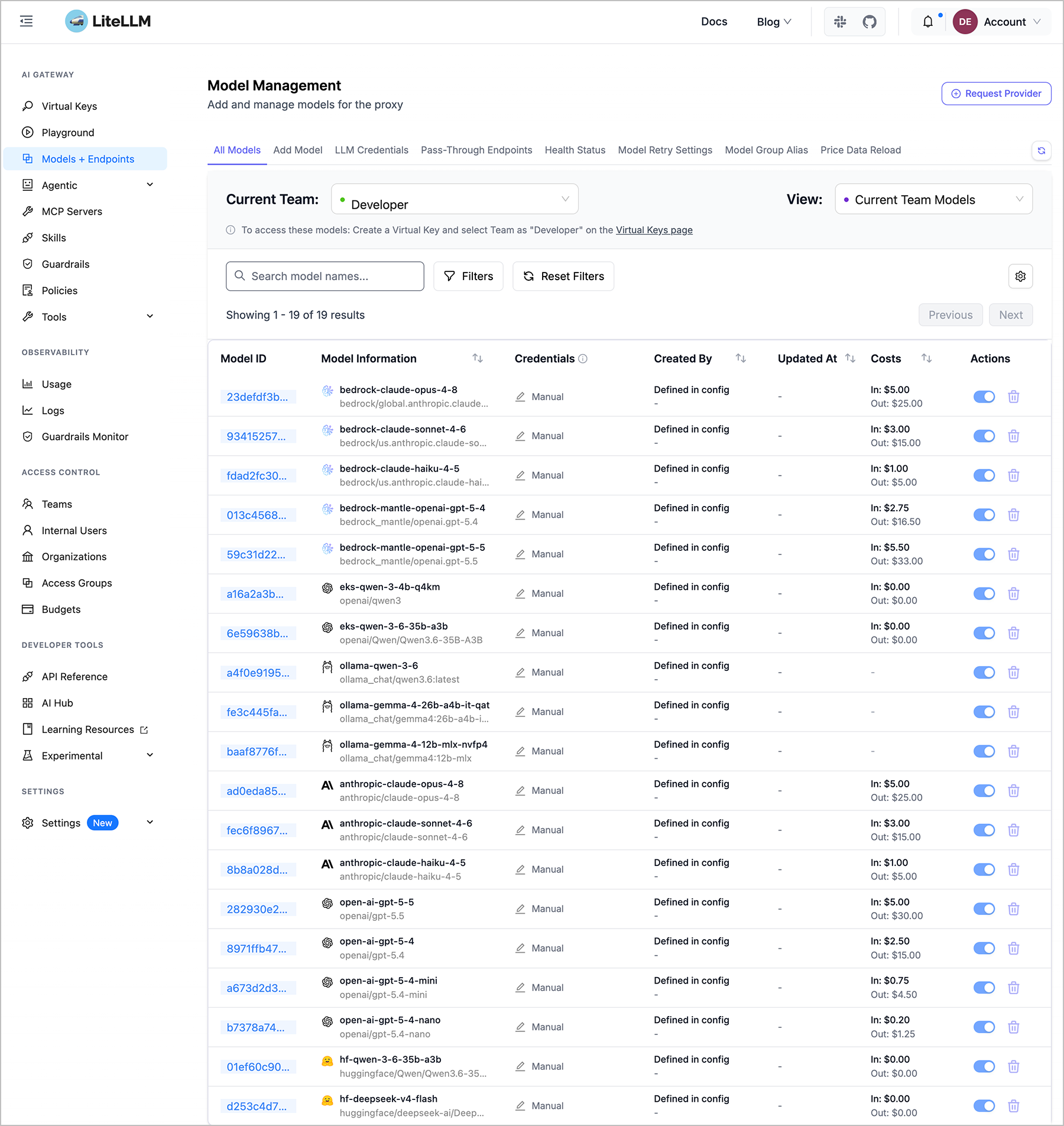Sort by Created By column

[741, 358]
